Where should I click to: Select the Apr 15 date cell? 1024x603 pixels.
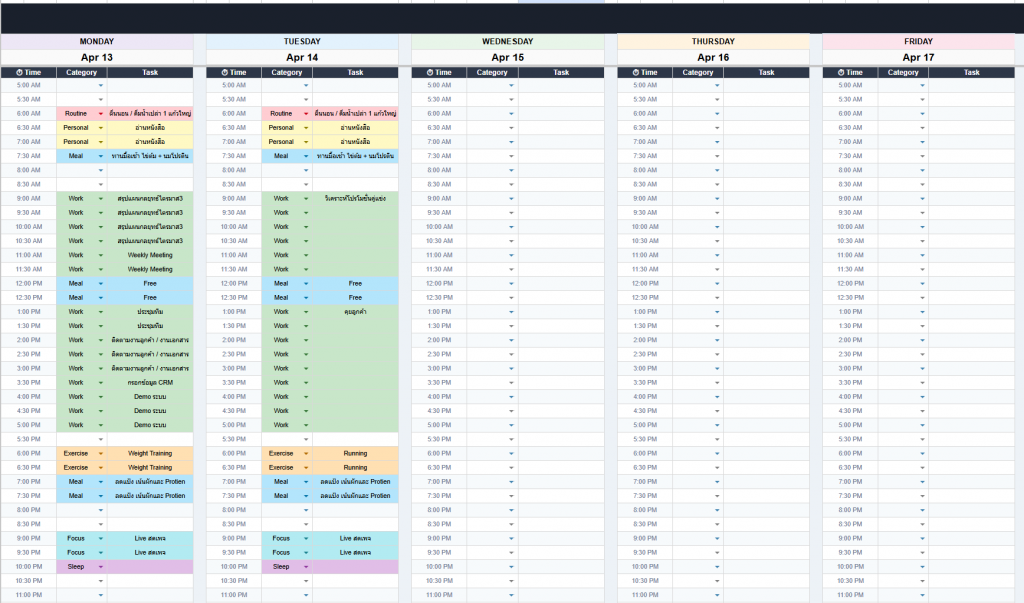tap(508, 57)
